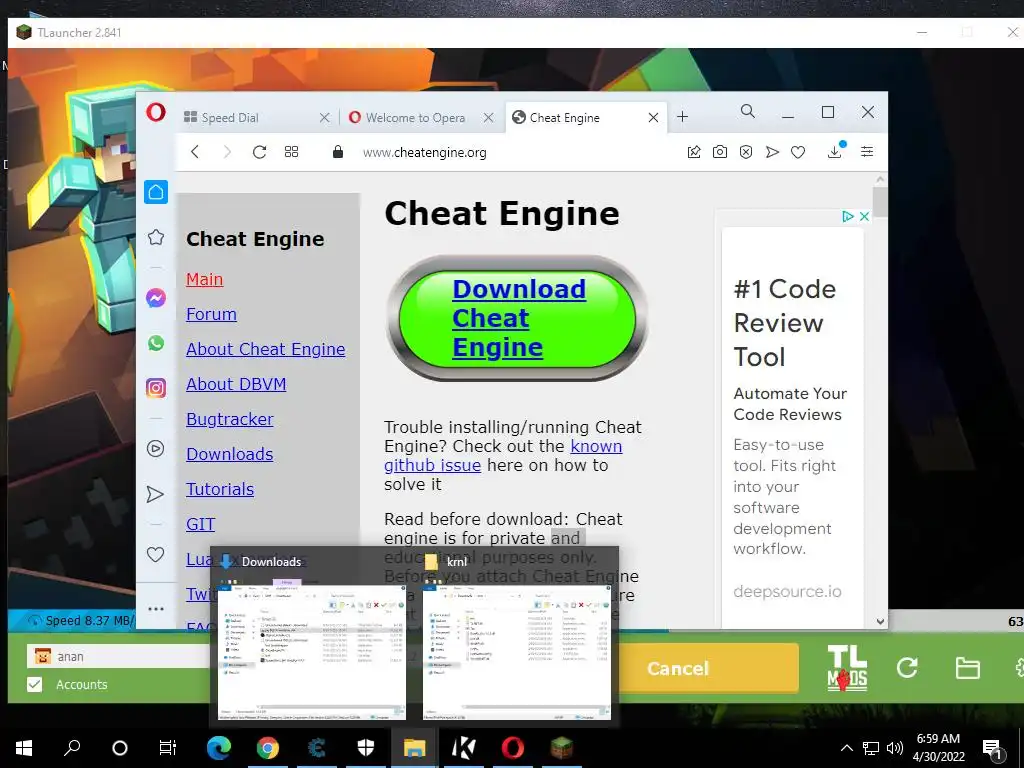Screen dimensions: 1024x768
Task: Open sidebar My Flow arrow icon
Action: pos(155,494)
